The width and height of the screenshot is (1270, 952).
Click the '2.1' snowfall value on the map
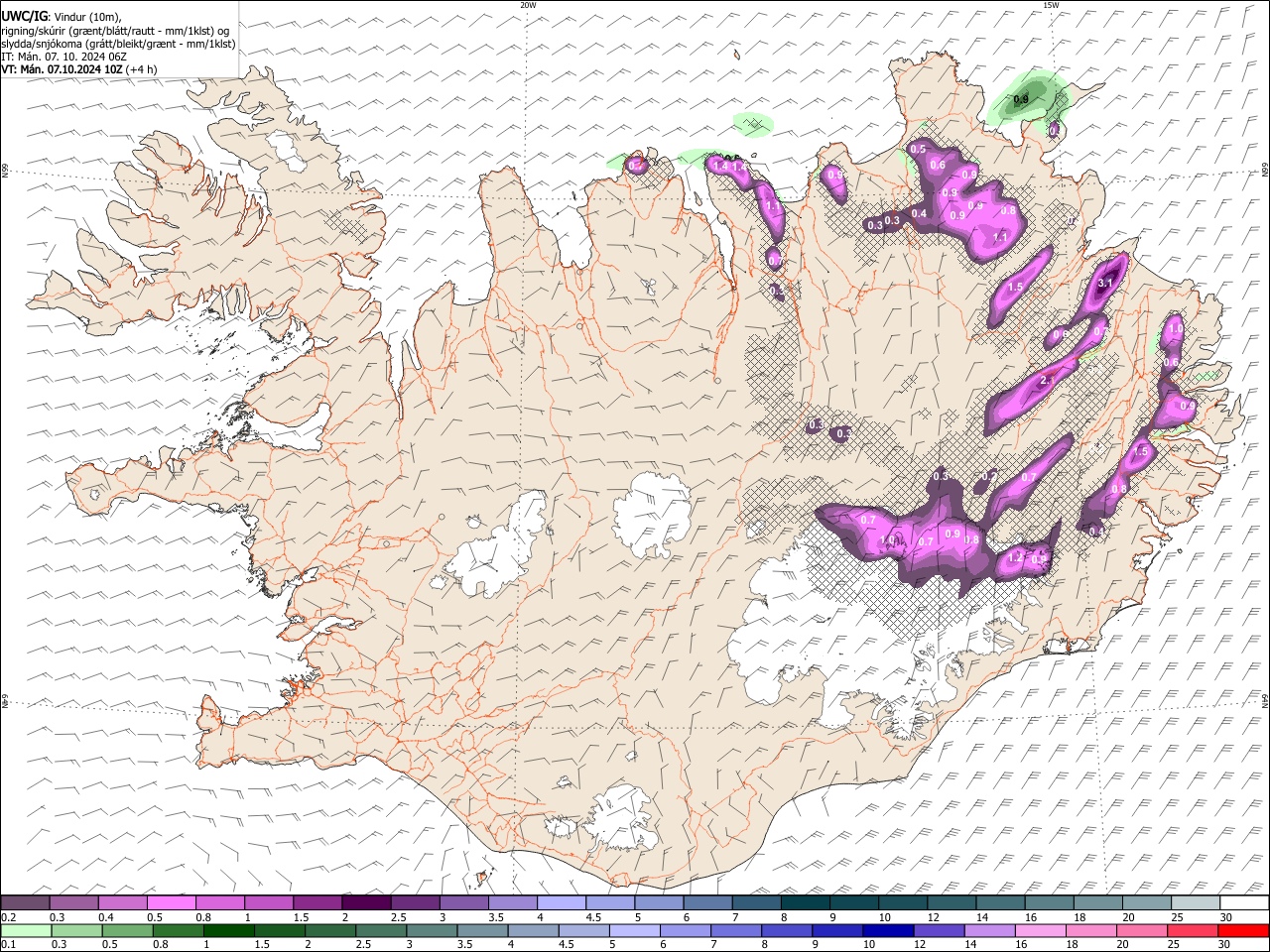1048,381
